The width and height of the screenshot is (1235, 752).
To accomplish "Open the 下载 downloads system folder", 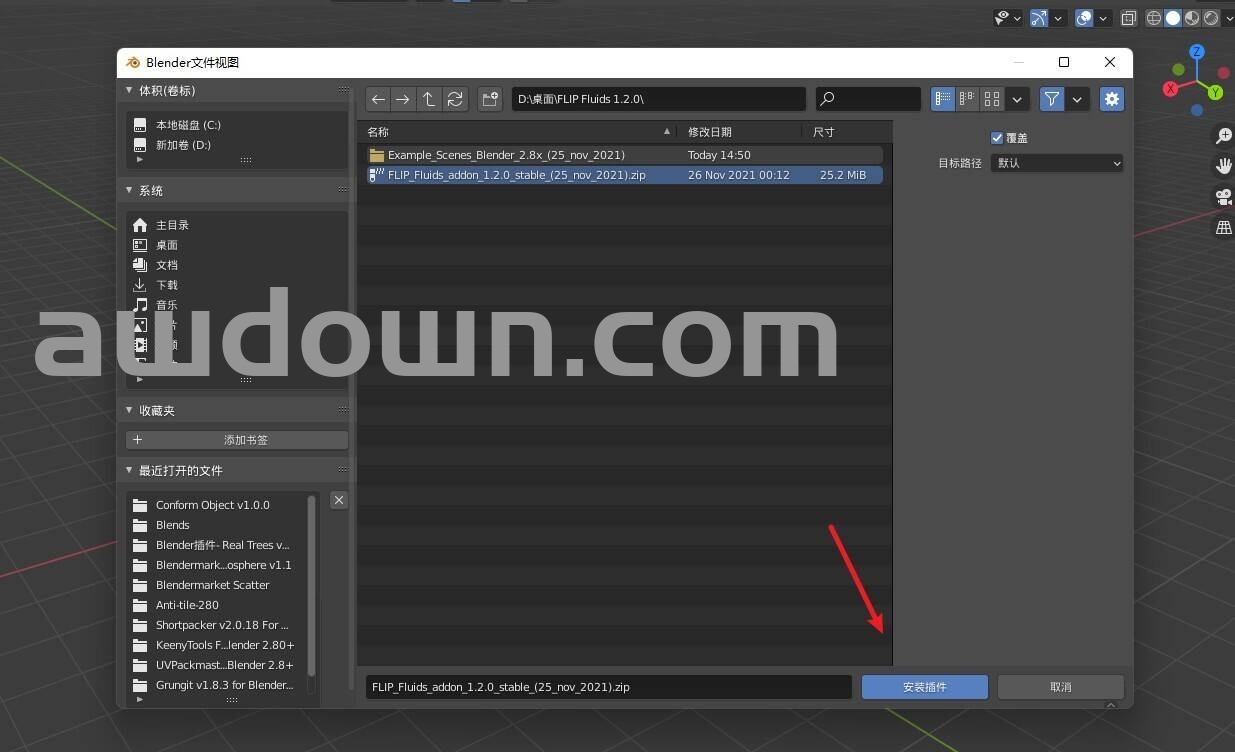I will pyautogui.click(x=166, y=285).
